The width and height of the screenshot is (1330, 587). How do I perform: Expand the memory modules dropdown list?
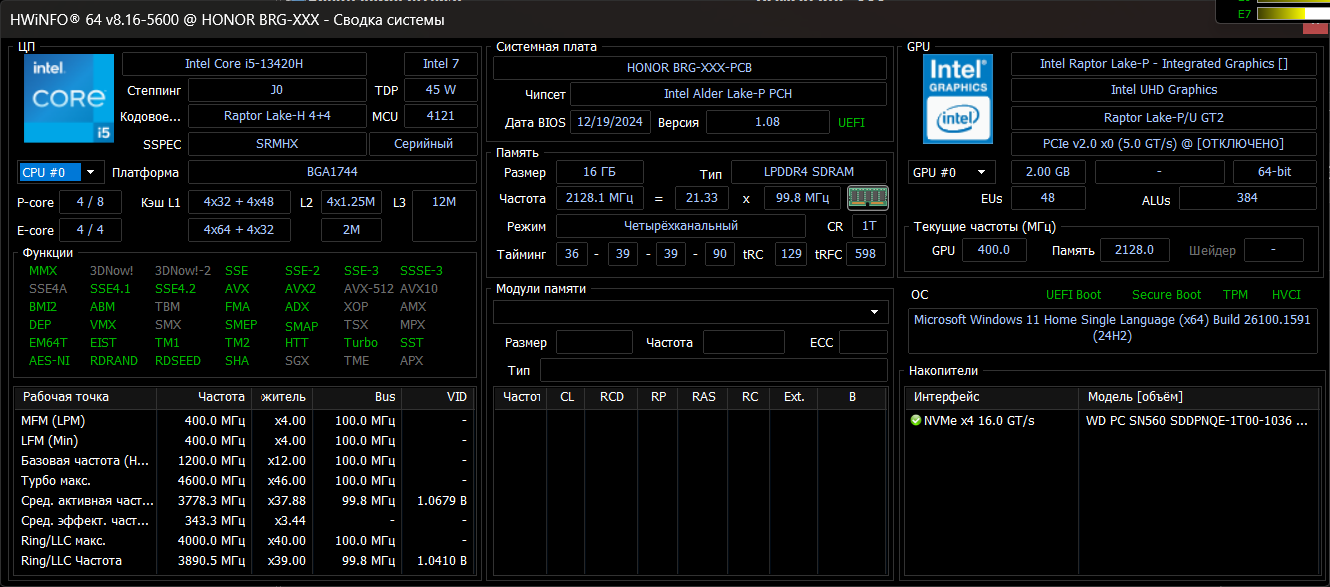[x=876, y=313]
